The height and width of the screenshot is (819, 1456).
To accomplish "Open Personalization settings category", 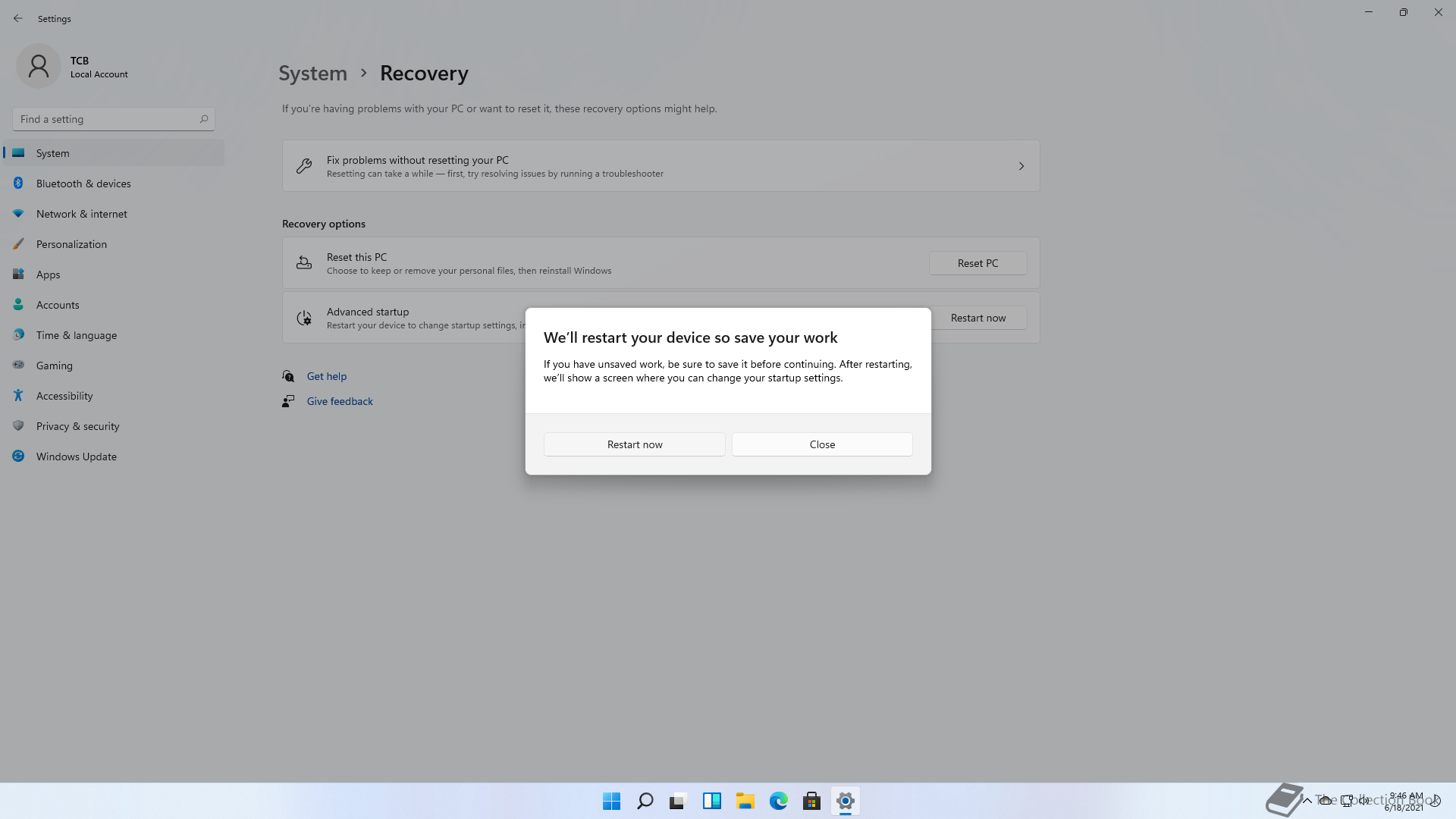I will tap(71, 244).
